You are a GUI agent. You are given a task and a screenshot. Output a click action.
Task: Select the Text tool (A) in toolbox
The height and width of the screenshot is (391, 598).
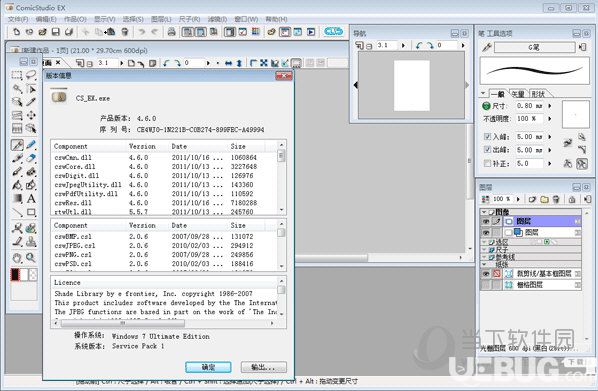click(31, 198)
